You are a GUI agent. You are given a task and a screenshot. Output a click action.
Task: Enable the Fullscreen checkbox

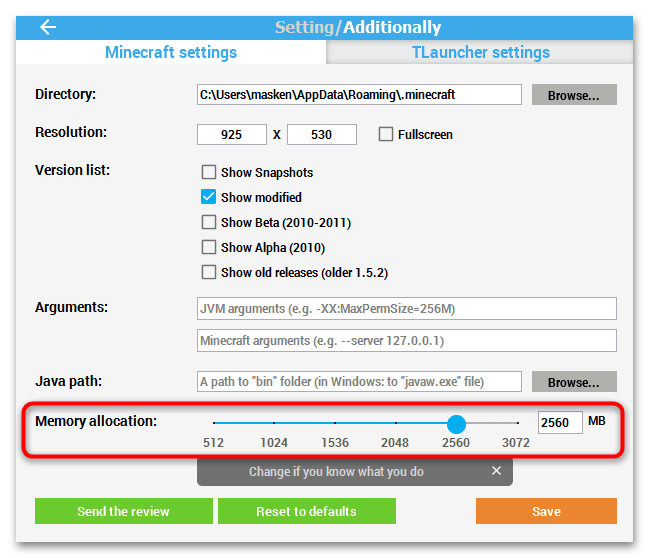coord(386,134)
